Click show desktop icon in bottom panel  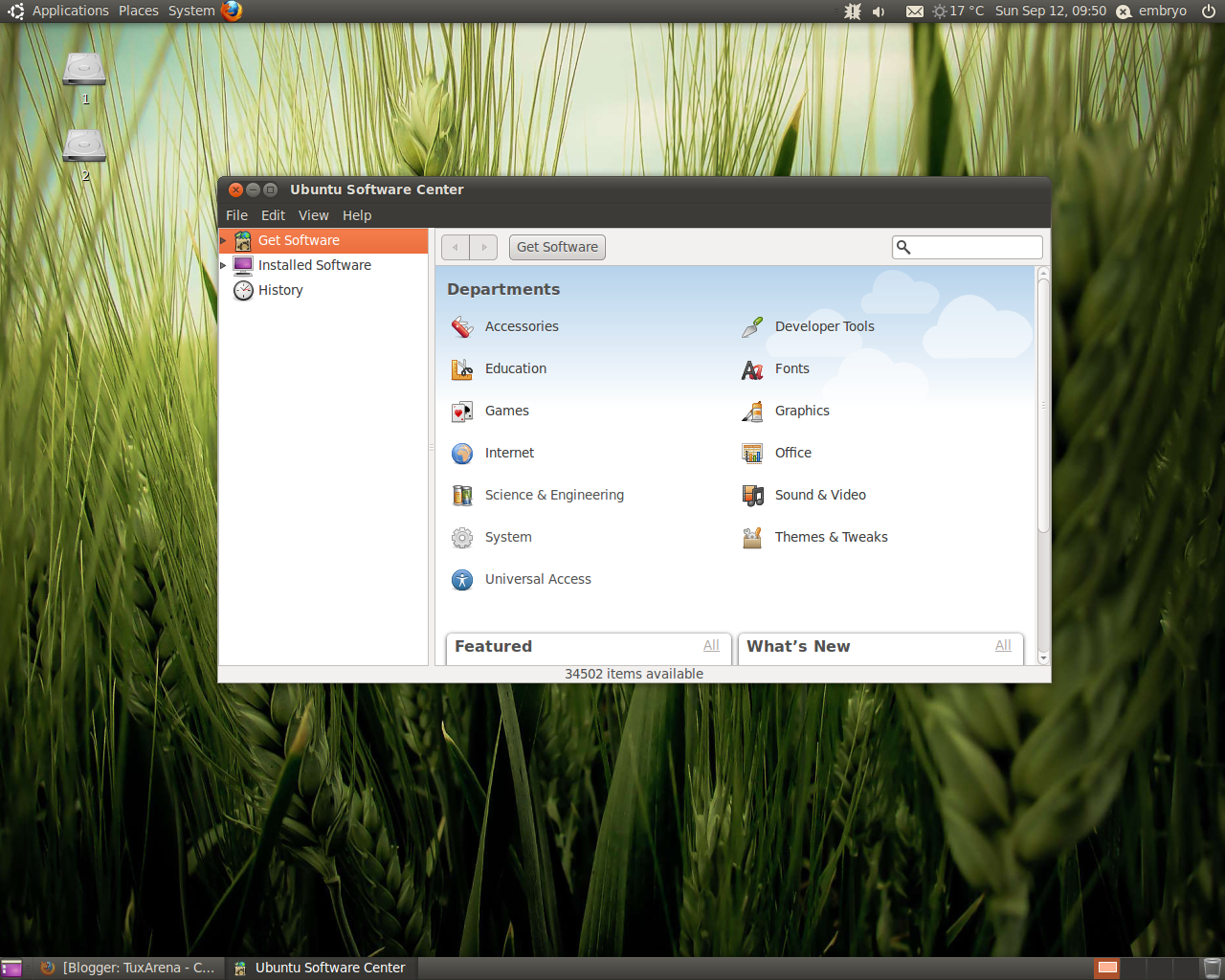click(11, 969)
